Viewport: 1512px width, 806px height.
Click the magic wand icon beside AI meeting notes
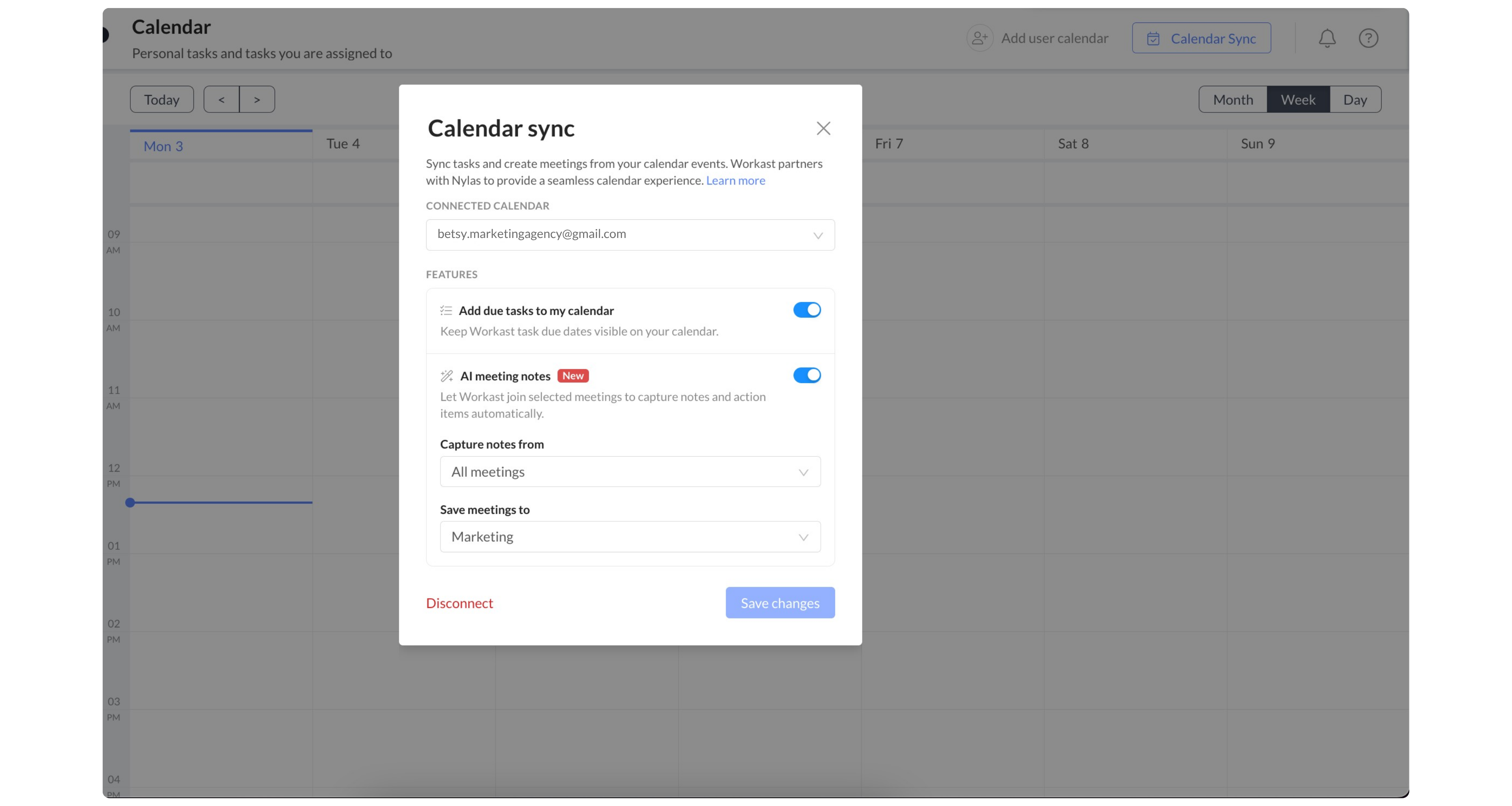pos(447,375)
